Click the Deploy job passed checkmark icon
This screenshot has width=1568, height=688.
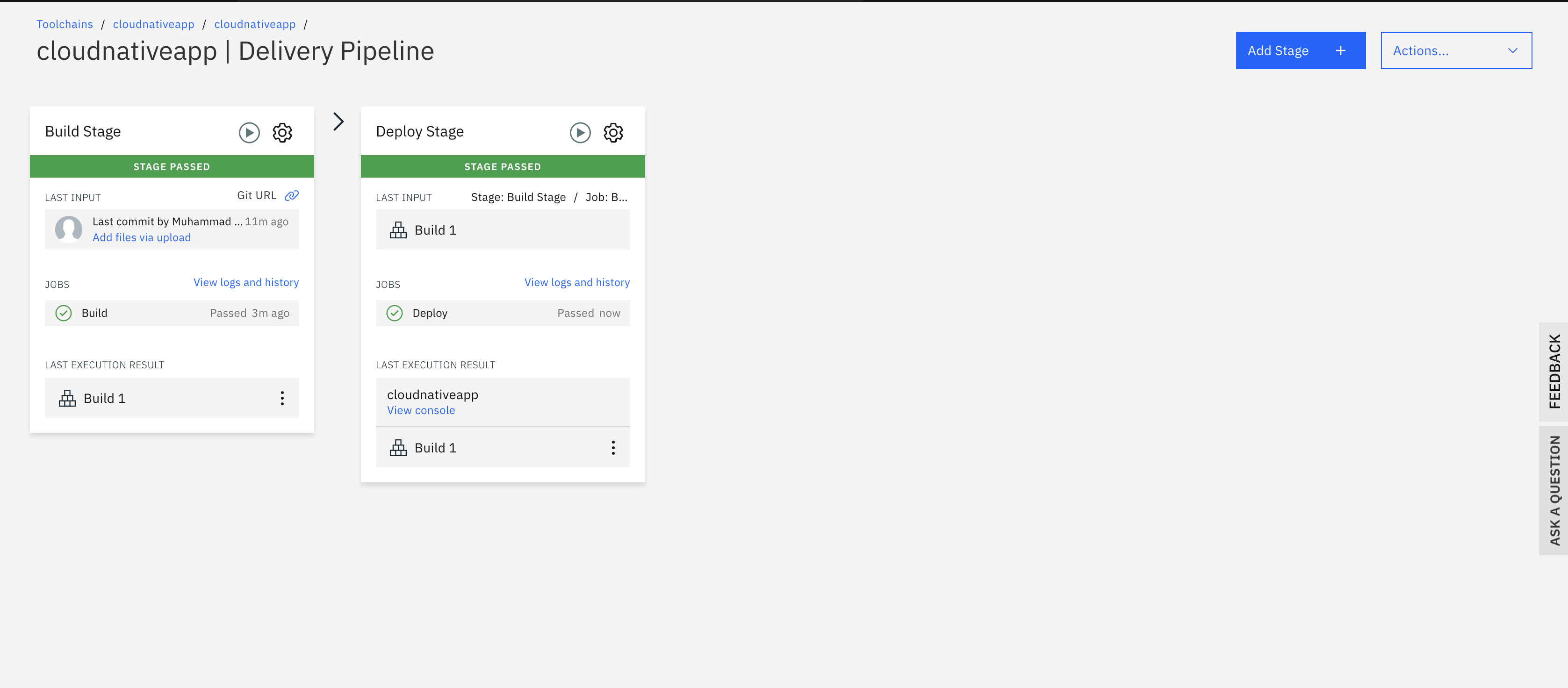click(x=395, y=313)
